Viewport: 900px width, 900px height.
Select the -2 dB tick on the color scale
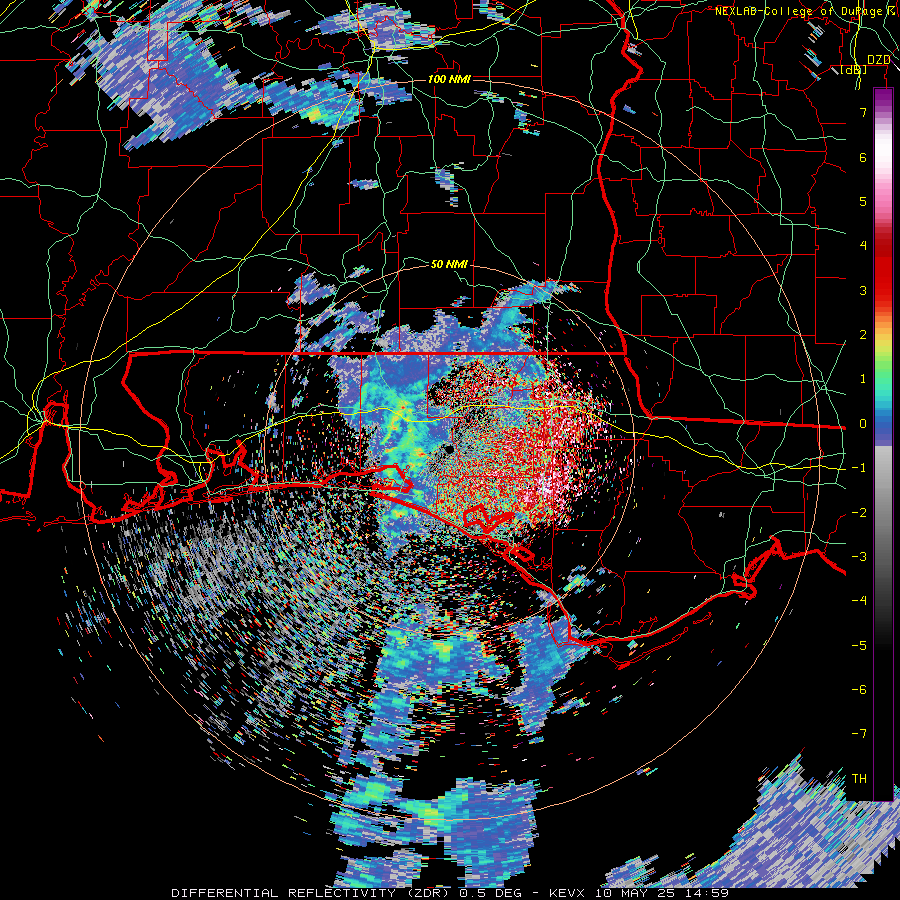859,513
